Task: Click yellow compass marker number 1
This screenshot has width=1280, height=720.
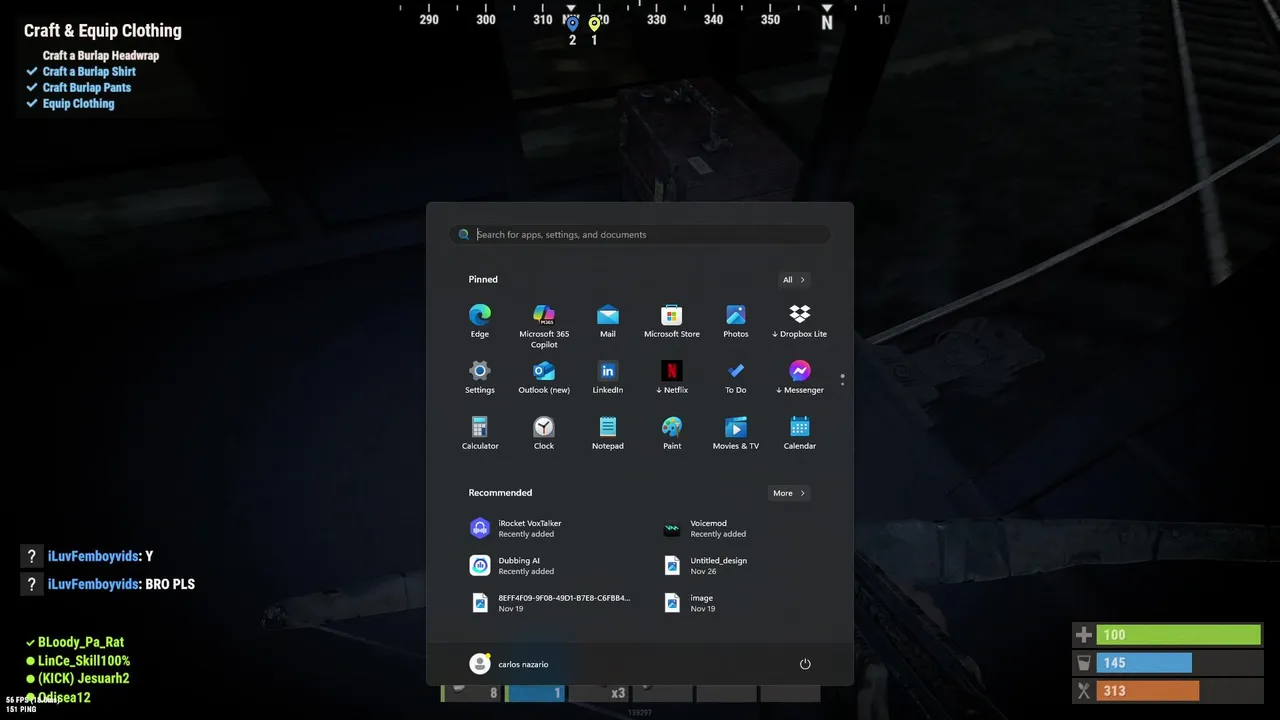Action: (594, 30)
